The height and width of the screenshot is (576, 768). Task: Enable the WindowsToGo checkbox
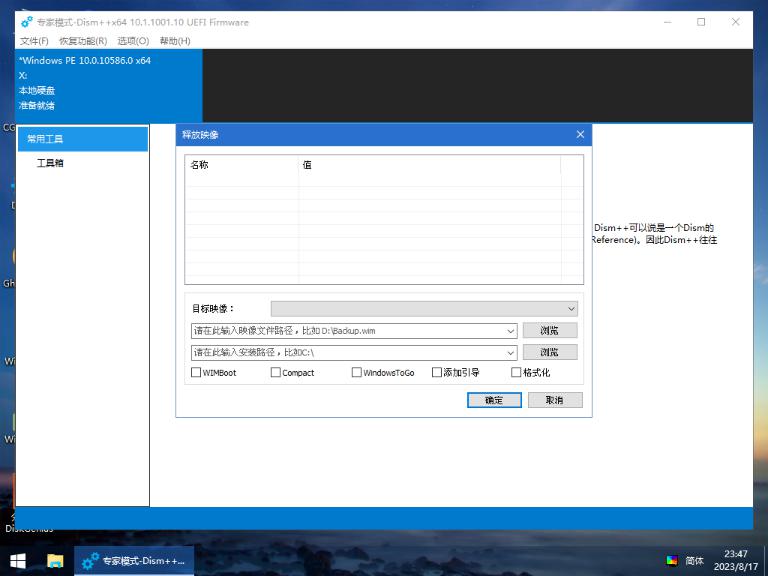[x=357, y=372]
